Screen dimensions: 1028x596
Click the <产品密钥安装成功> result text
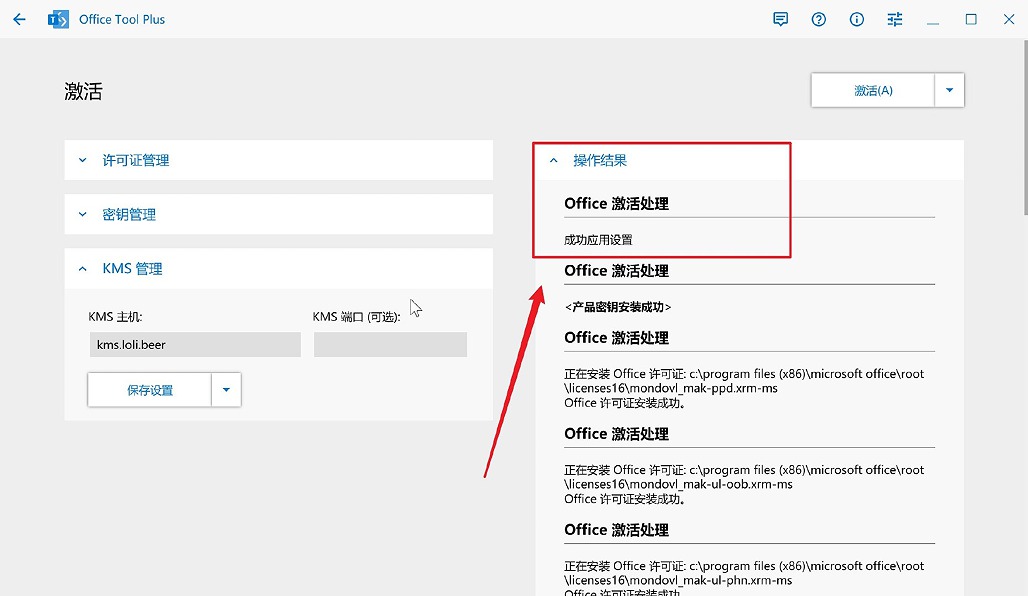pyautogui.click(x=618, y=307)
